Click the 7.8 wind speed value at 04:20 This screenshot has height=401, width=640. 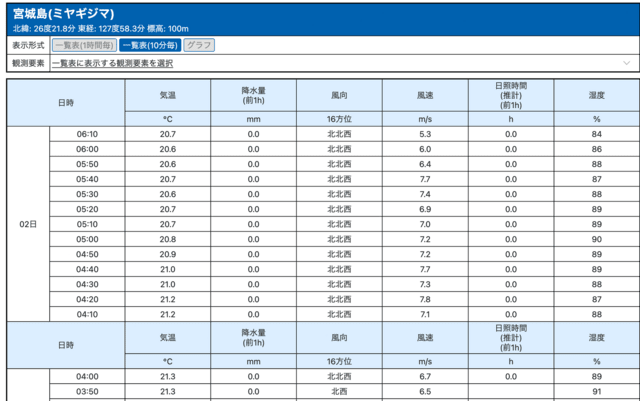click(425, 299)
